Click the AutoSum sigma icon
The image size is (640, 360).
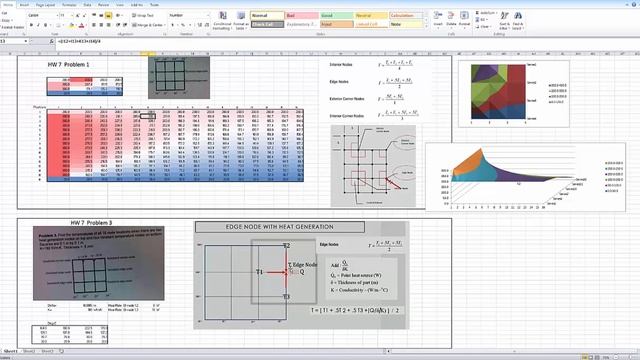[478, 13]
